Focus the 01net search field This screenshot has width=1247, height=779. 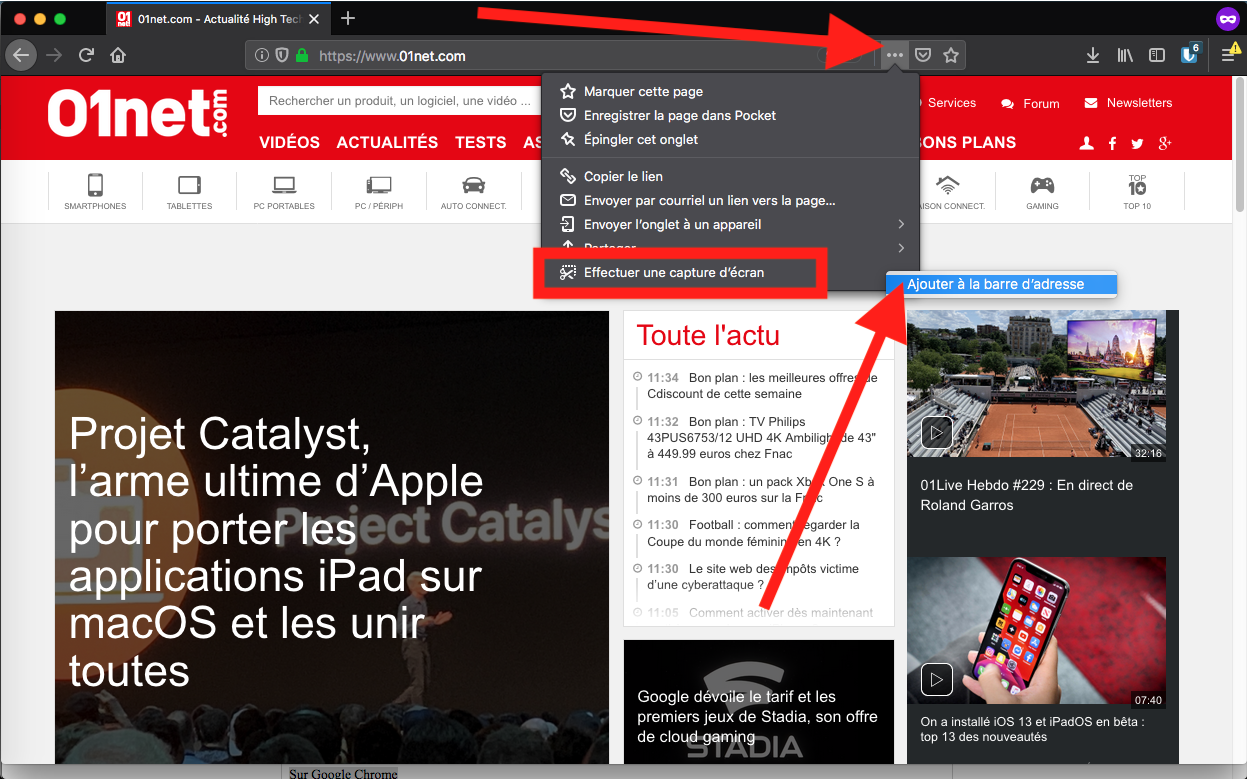pos(398,101)
